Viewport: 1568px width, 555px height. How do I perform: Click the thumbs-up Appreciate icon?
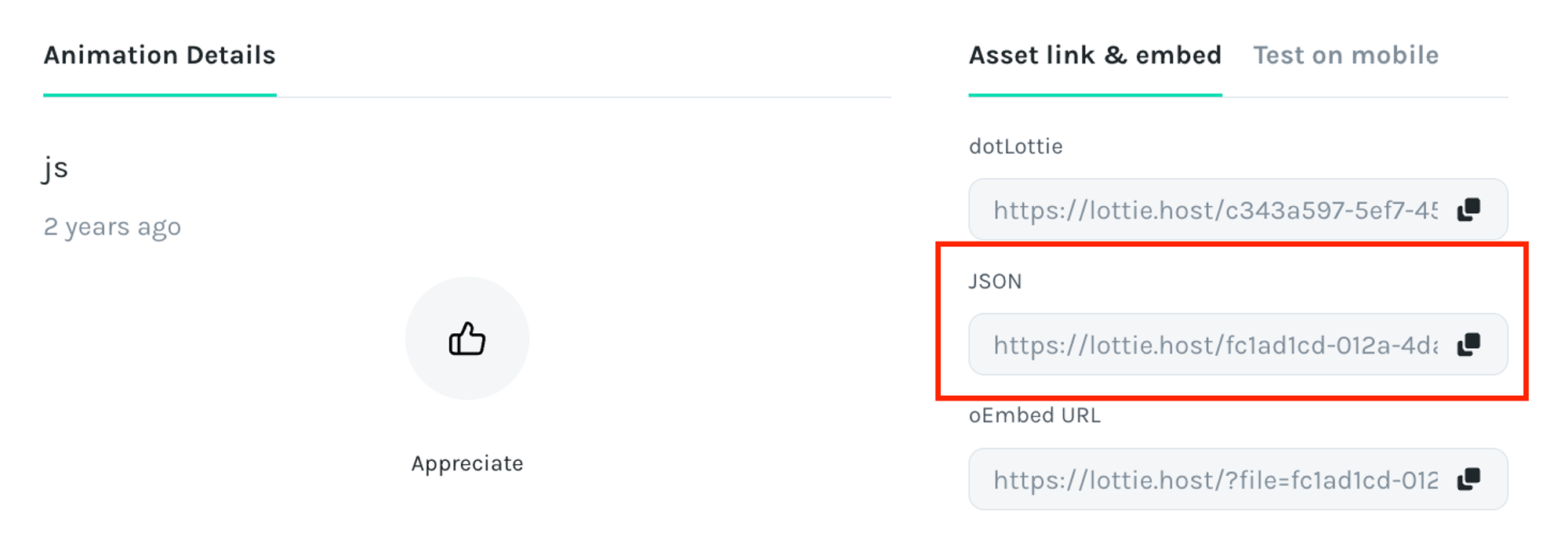[x=467, y=339]
